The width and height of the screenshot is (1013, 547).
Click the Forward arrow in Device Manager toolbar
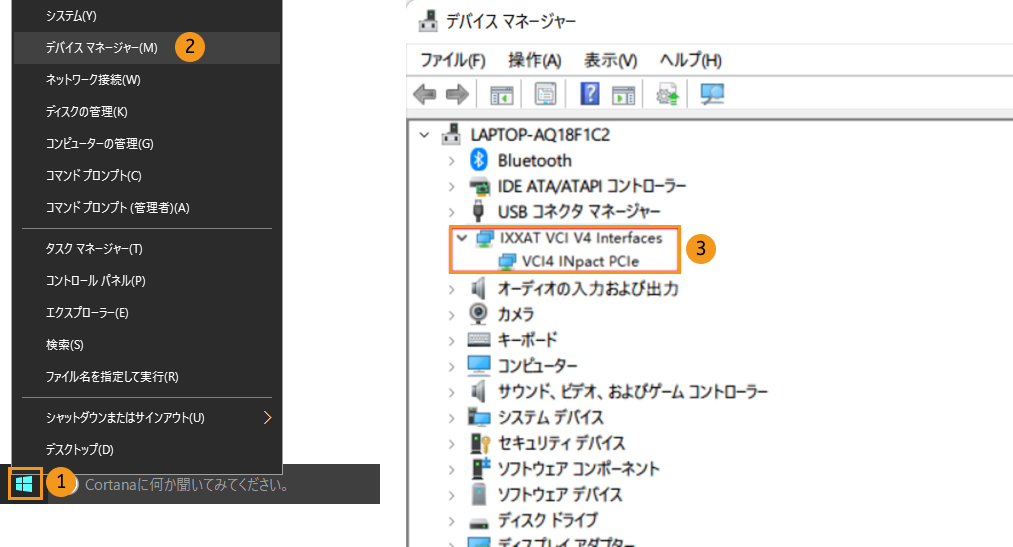coord(457,94)
